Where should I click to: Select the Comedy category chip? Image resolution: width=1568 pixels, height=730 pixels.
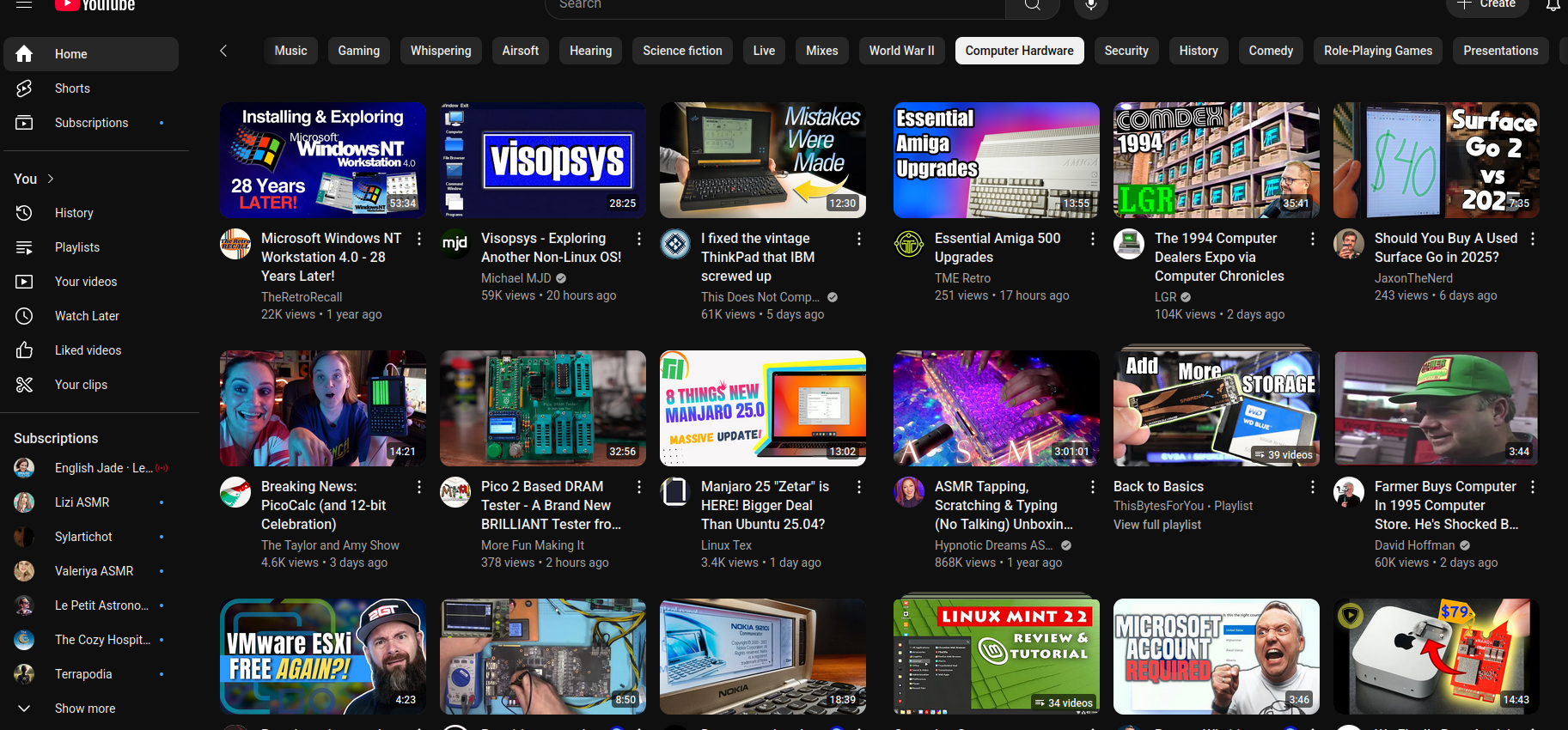(1271, 51)
